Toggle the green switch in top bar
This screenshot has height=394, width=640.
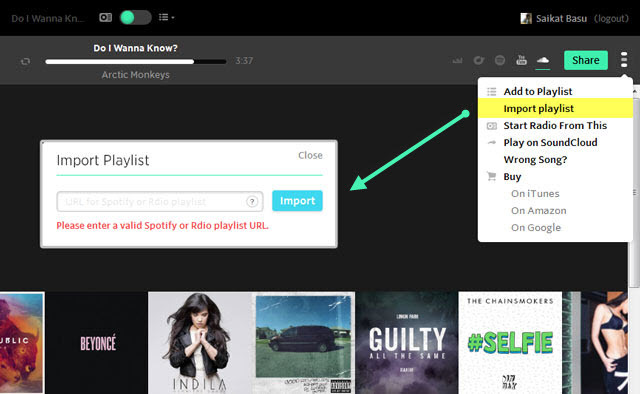[x=136, y=18]
